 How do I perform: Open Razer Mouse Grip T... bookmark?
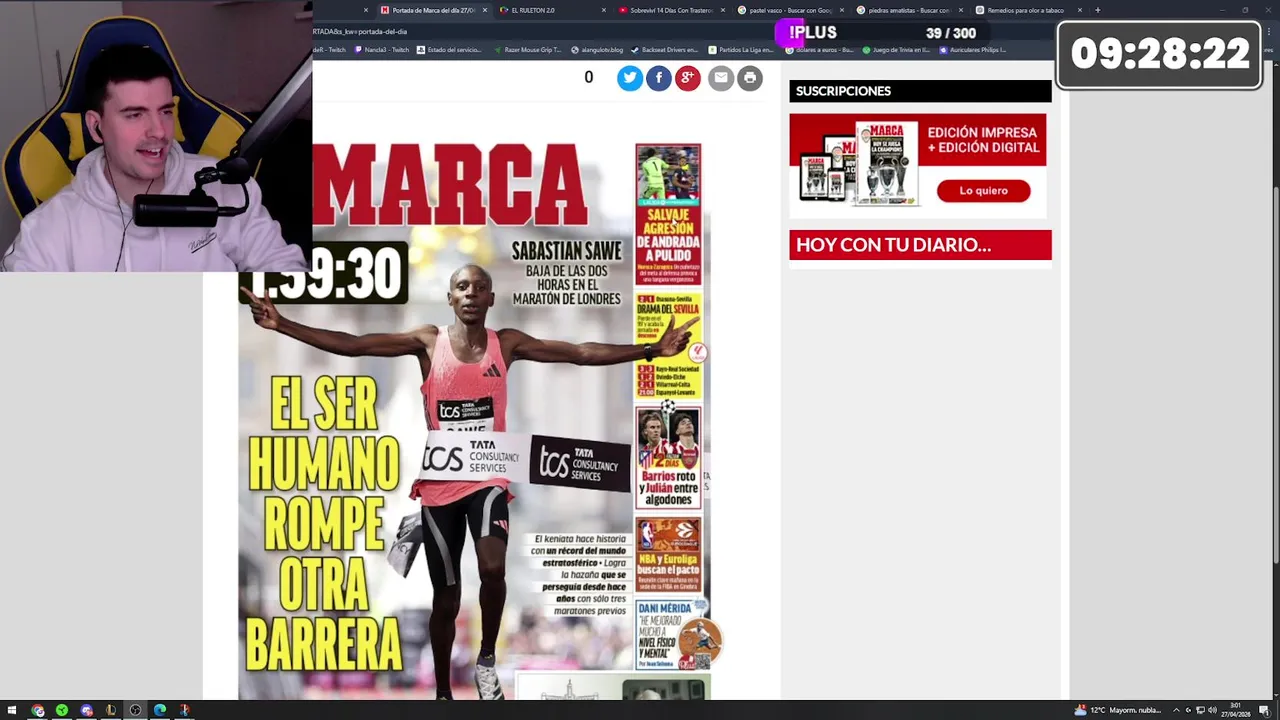click(527, 49)
